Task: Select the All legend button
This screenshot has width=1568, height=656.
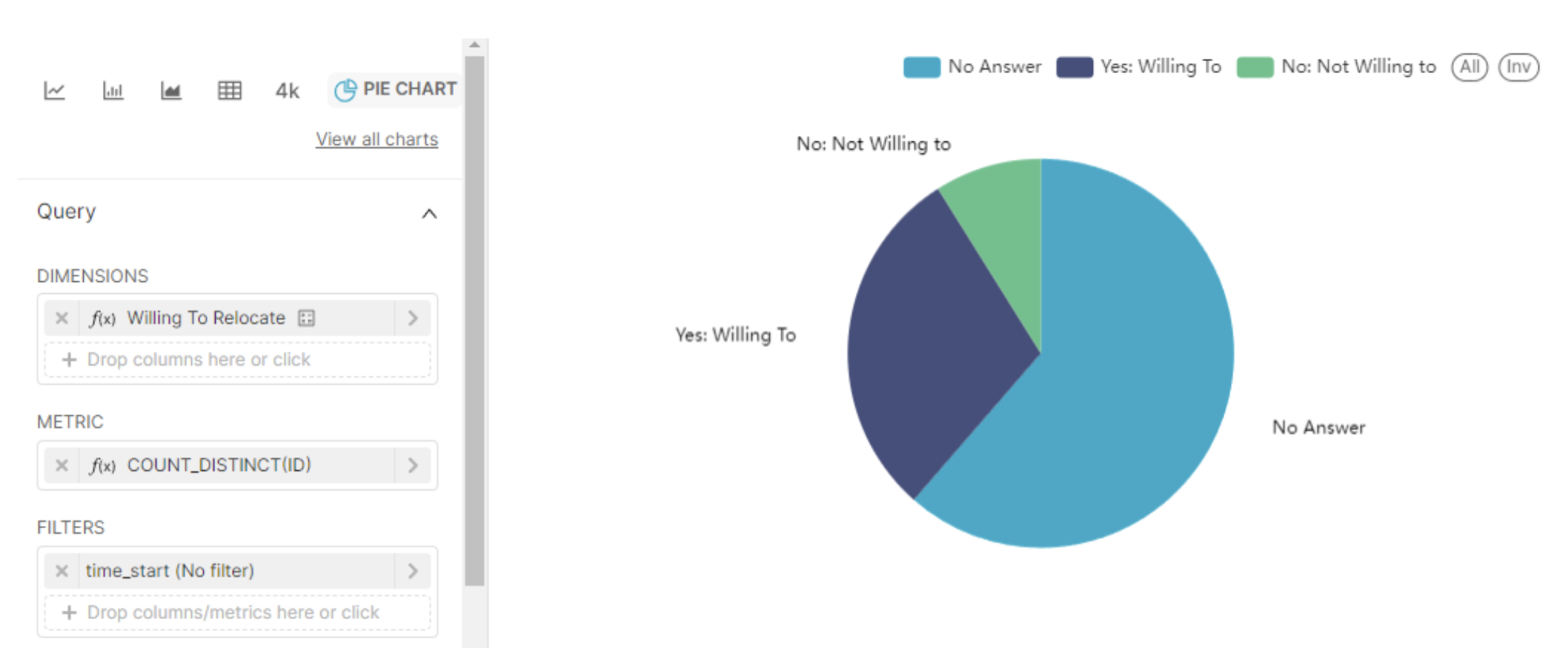Action: [1469, 66]
